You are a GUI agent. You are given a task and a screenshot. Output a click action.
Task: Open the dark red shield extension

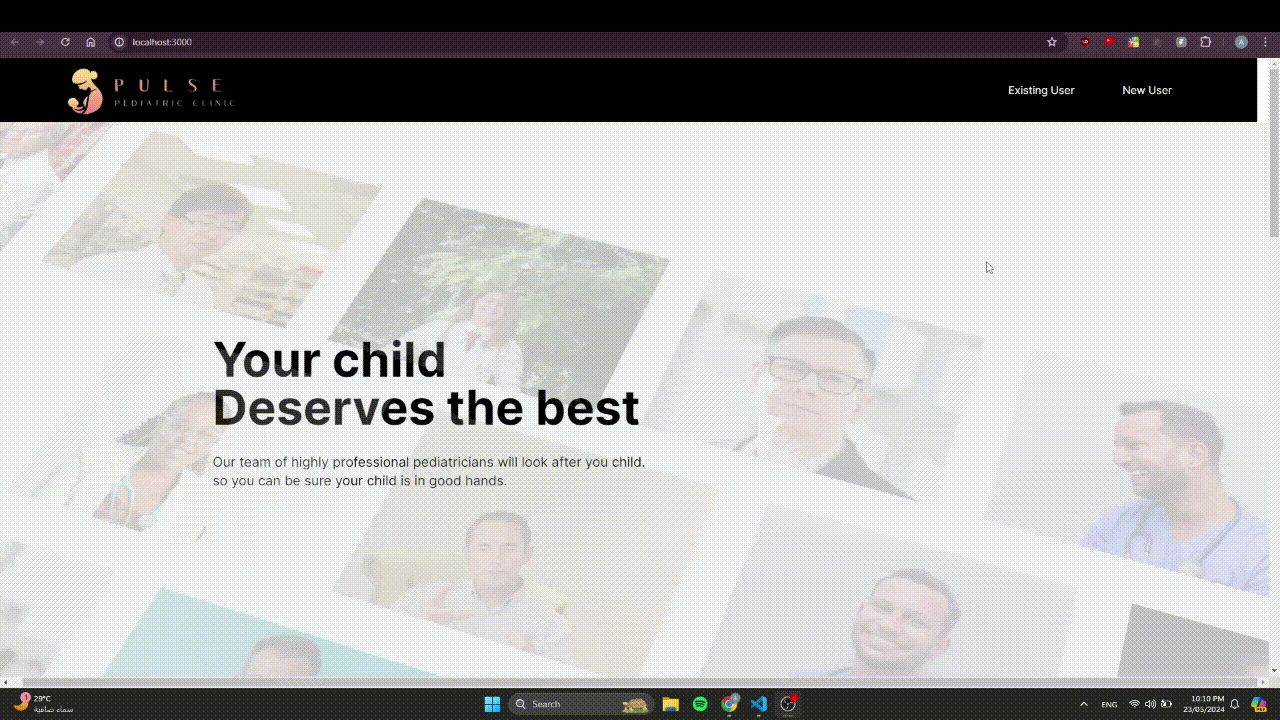(x=1085, y=42)
